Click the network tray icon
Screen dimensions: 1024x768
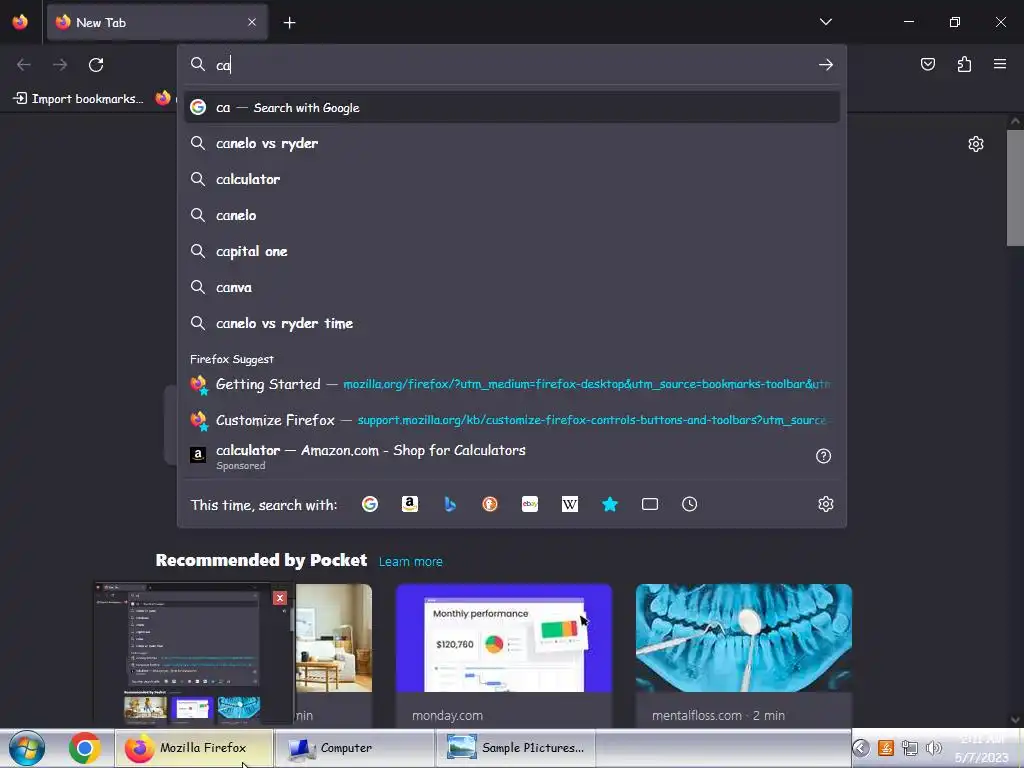click(x=910, y=748)
